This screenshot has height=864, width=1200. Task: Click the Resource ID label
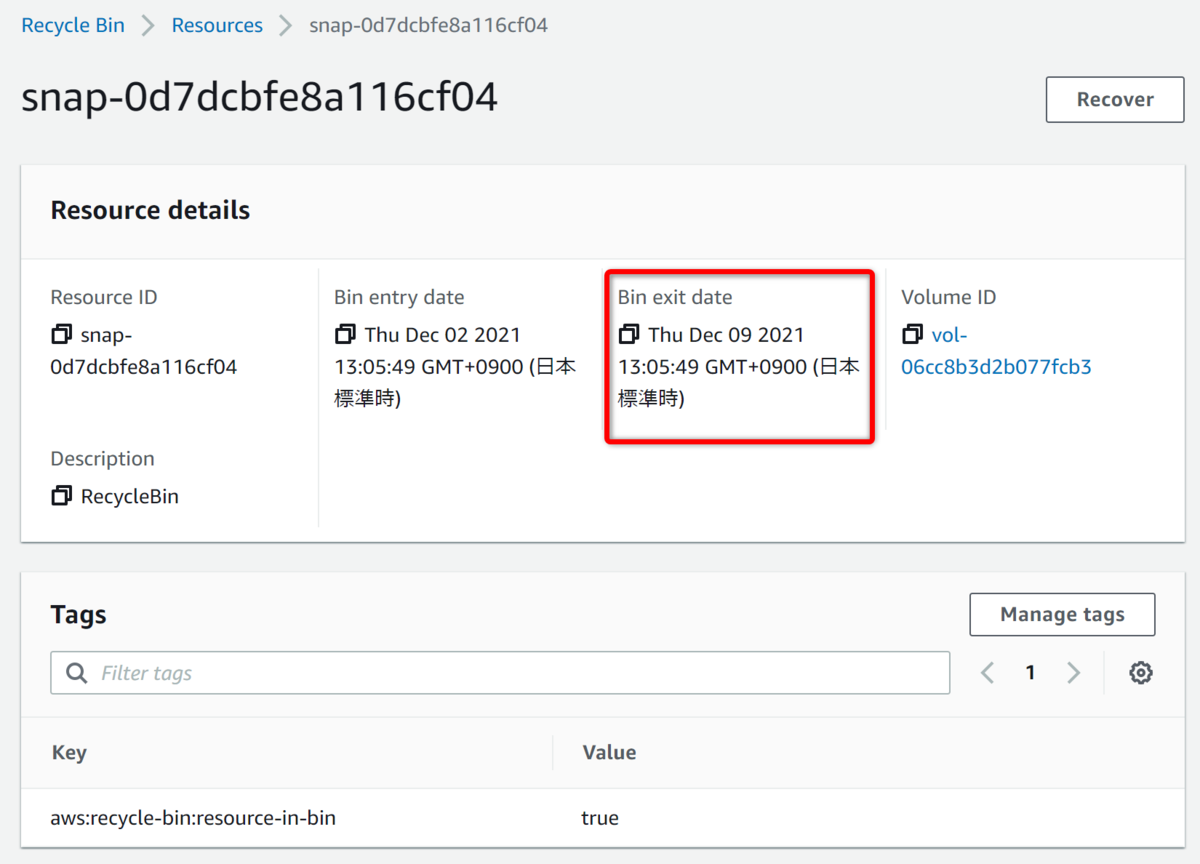pos(104,297)
